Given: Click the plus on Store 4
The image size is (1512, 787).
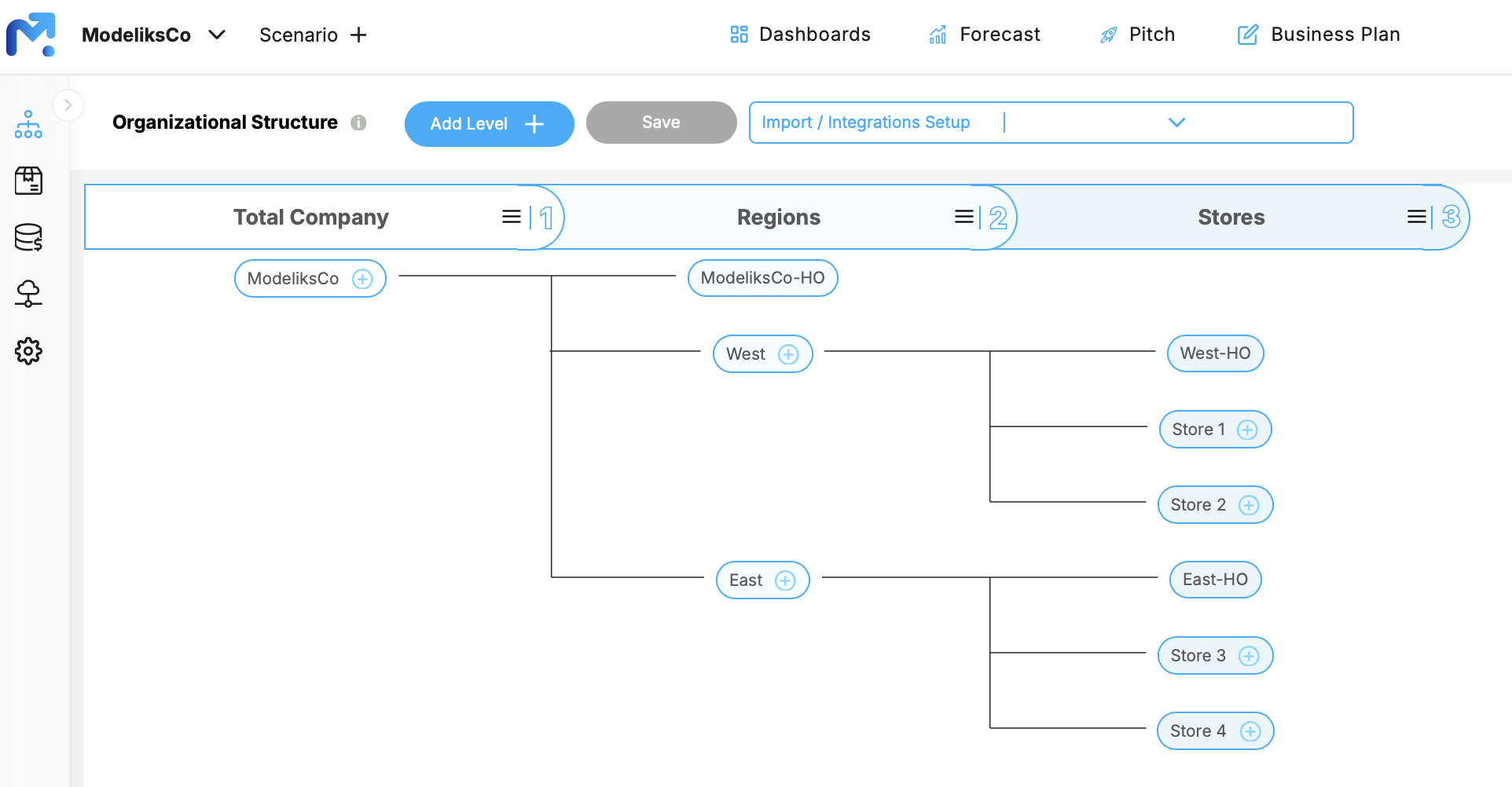Looking at the screenshot, I should click(1249, 730).
